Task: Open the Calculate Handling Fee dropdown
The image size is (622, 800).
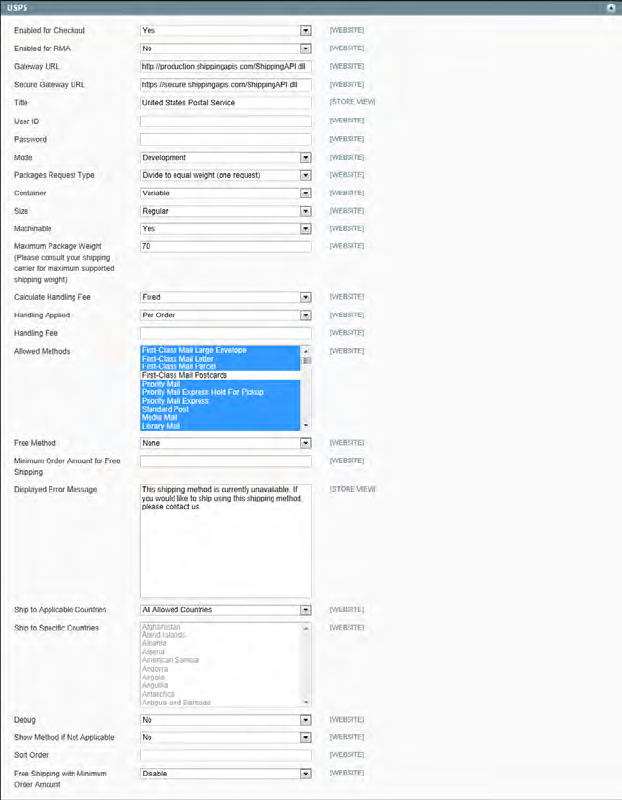Action: (x=226, y=297)
